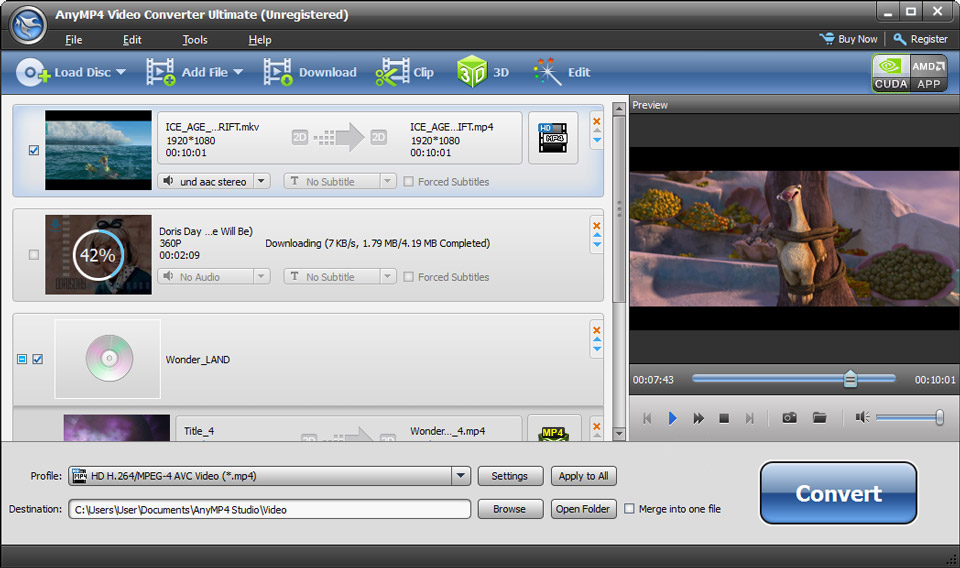Screen dimensions: 960x568
Task: Open the Clip scissors tool
Action: 392,72
